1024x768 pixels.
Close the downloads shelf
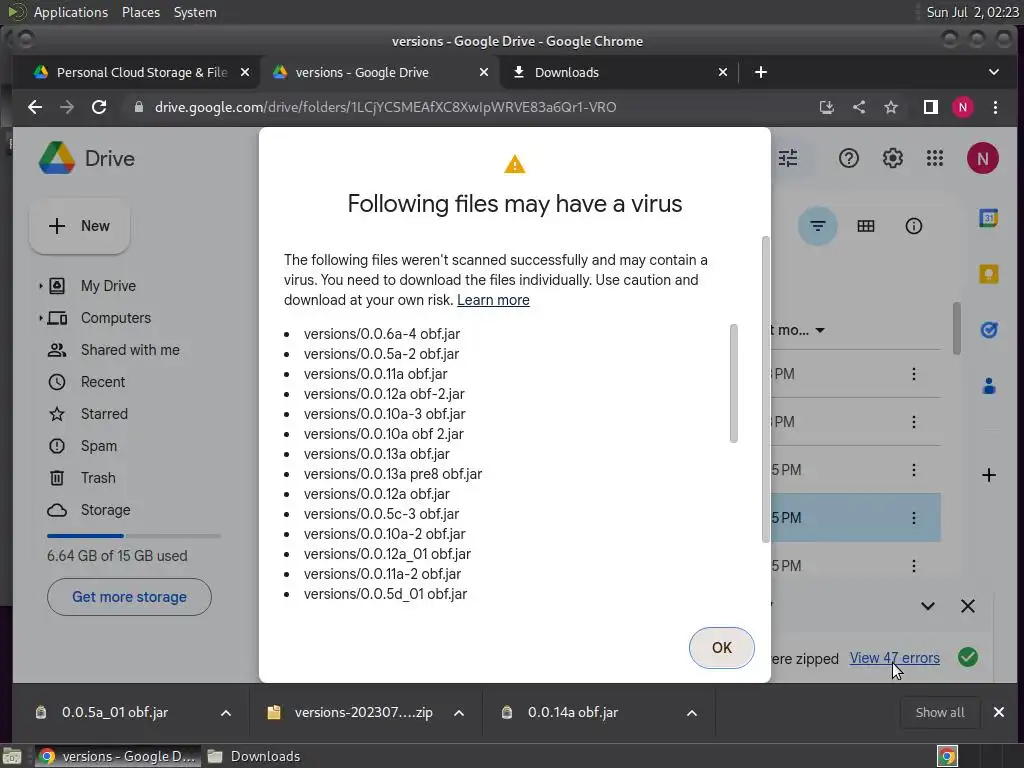click(999, 712)
